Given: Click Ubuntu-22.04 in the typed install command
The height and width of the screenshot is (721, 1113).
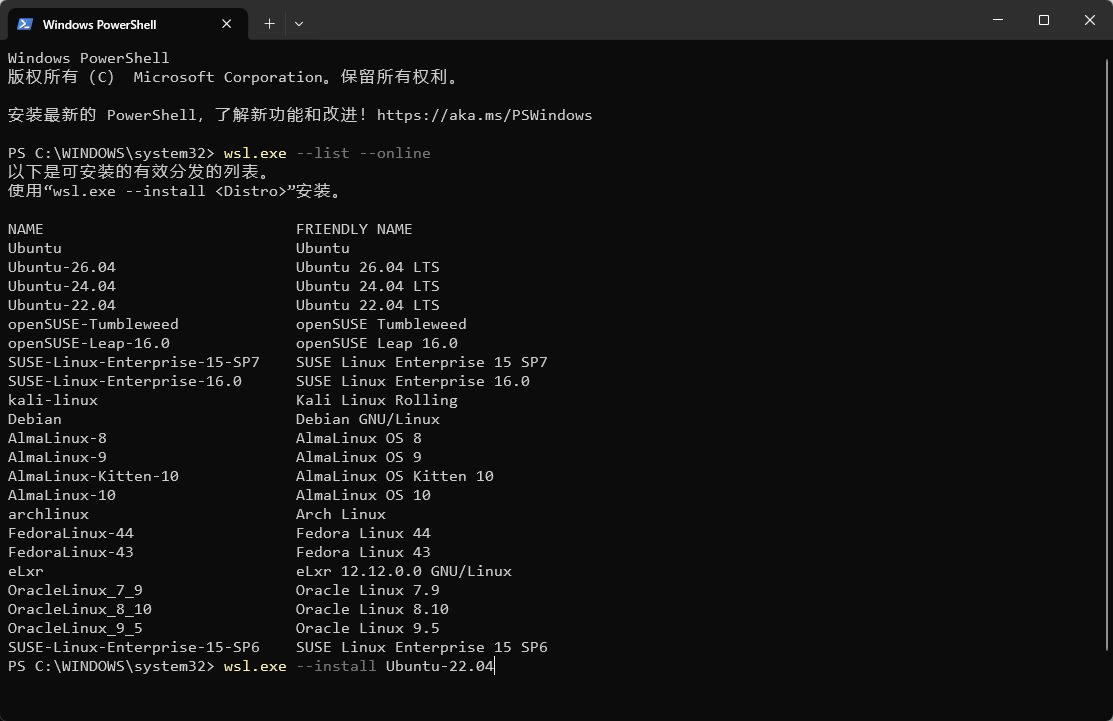Looking at the screenshot, I should (x=440, y=666).
